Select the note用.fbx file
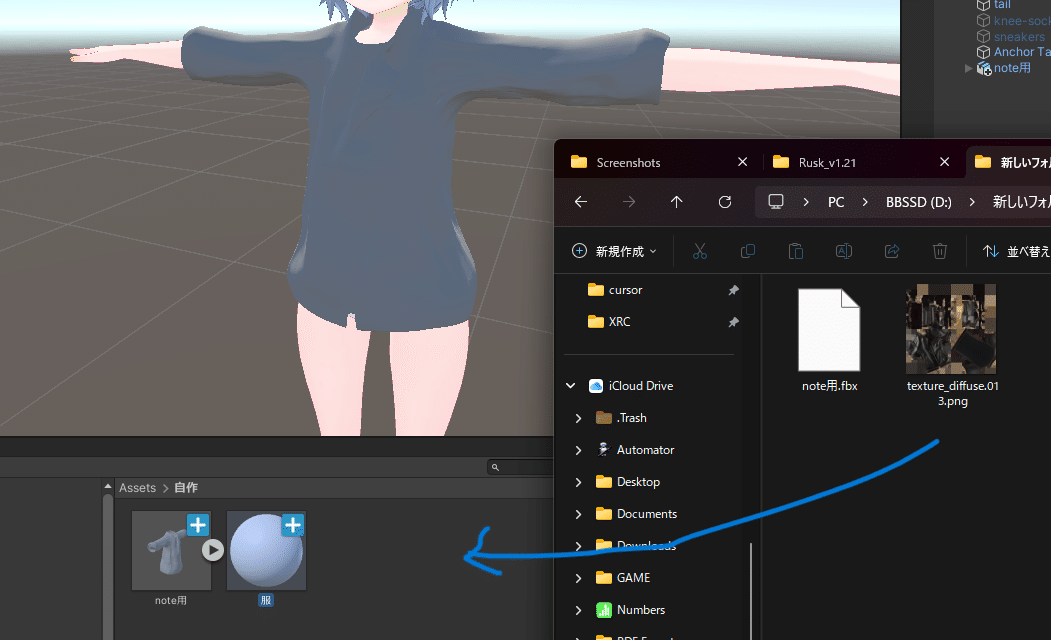1051x640 pixels. point(829,339)
